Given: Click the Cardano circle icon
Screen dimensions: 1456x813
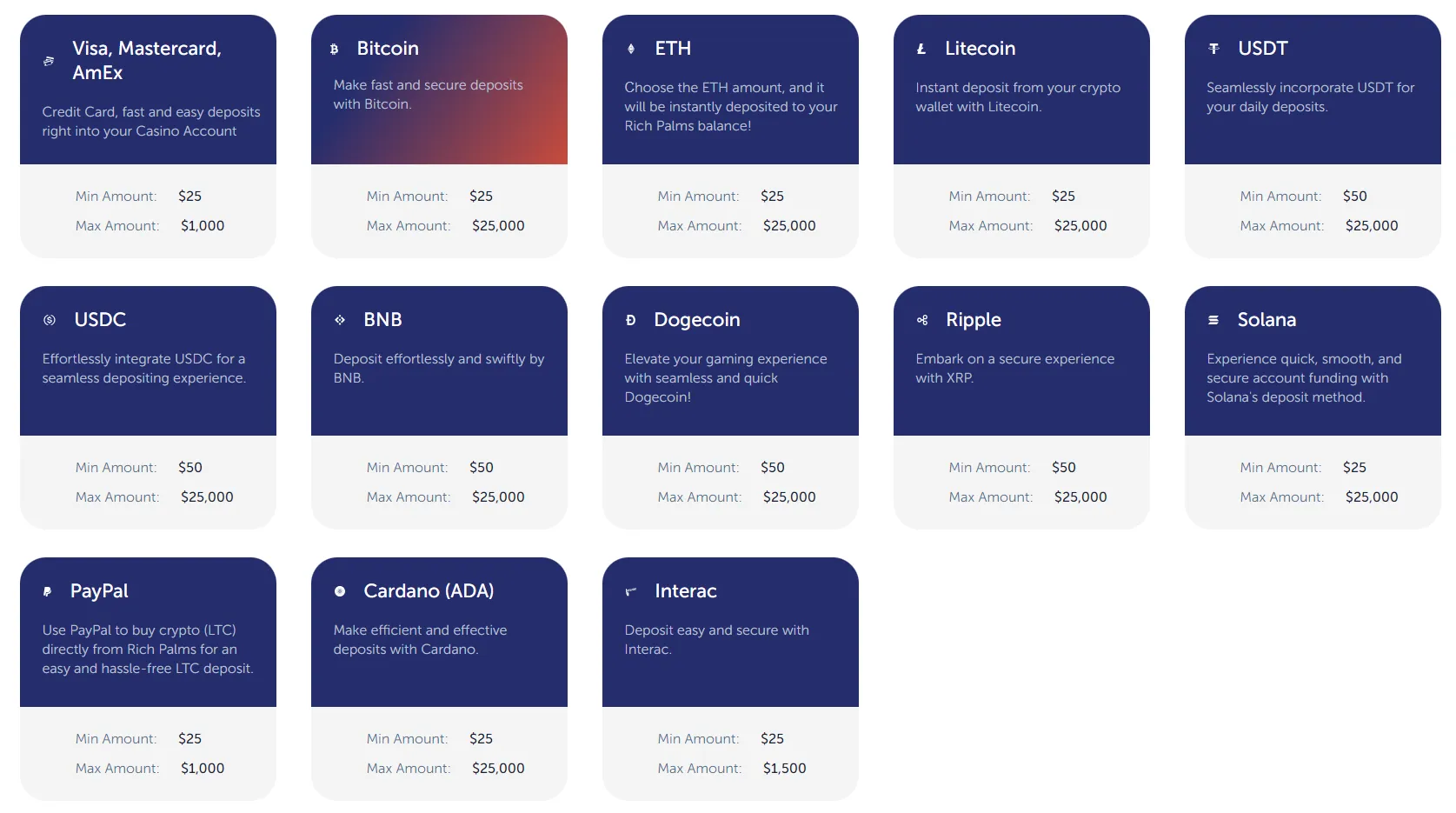Looking at the screenshot, I should coord(340,592).
